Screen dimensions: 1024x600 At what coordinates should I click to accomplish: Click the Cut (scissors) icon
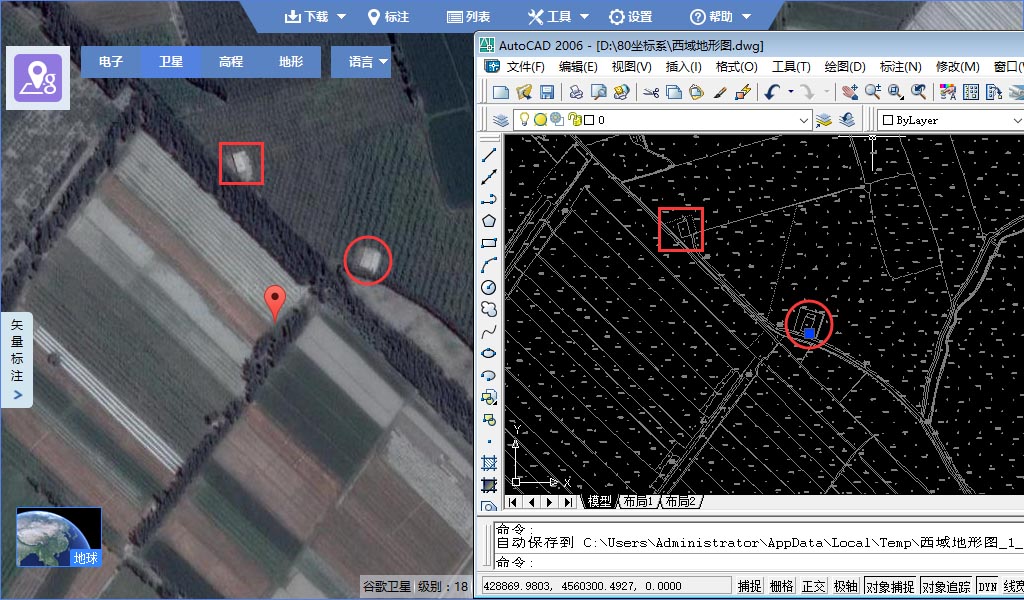tap(650, 92)
